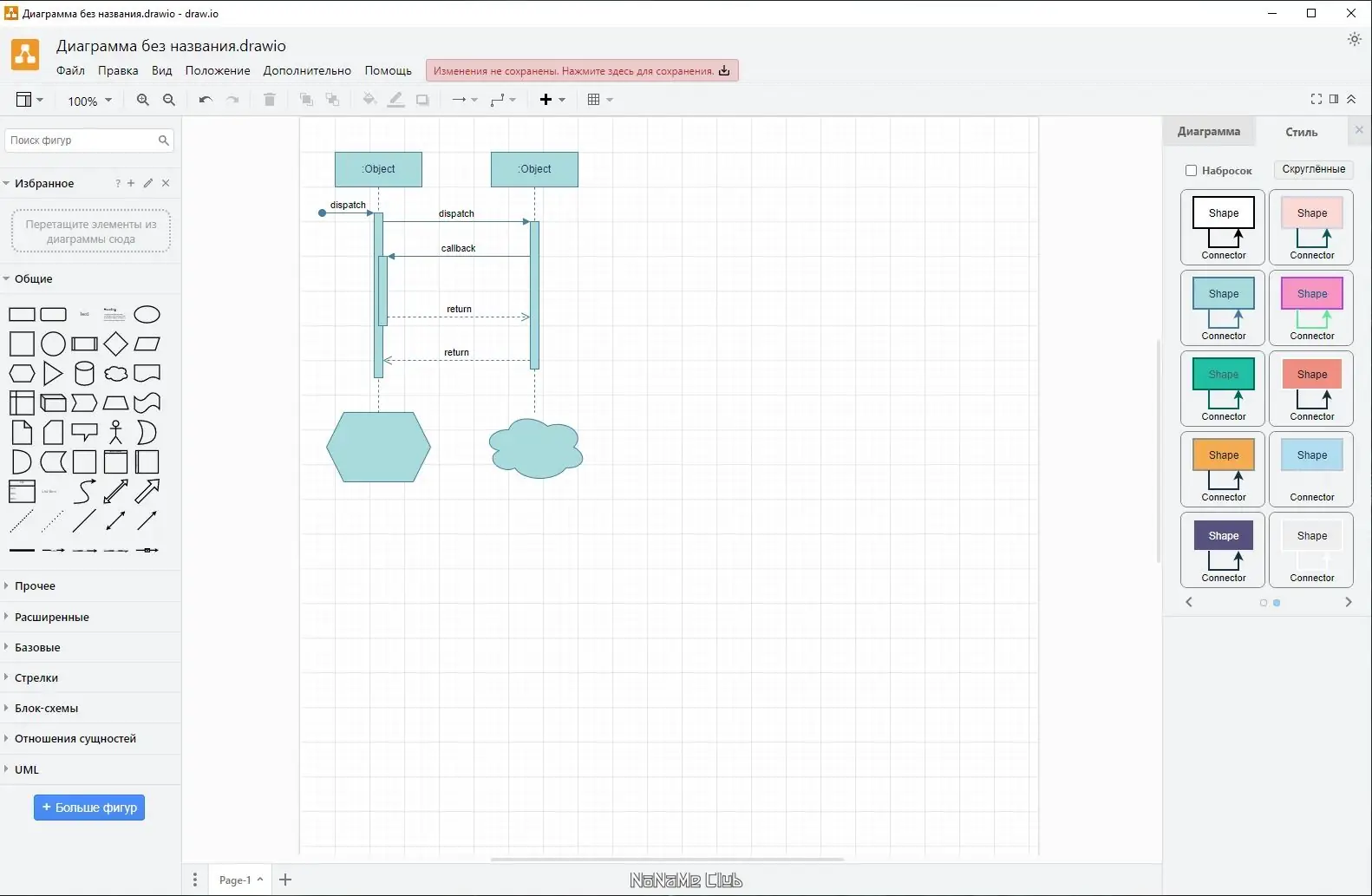Open the connection arrow style dropdown
The image size is (1372, 896).
464,100
